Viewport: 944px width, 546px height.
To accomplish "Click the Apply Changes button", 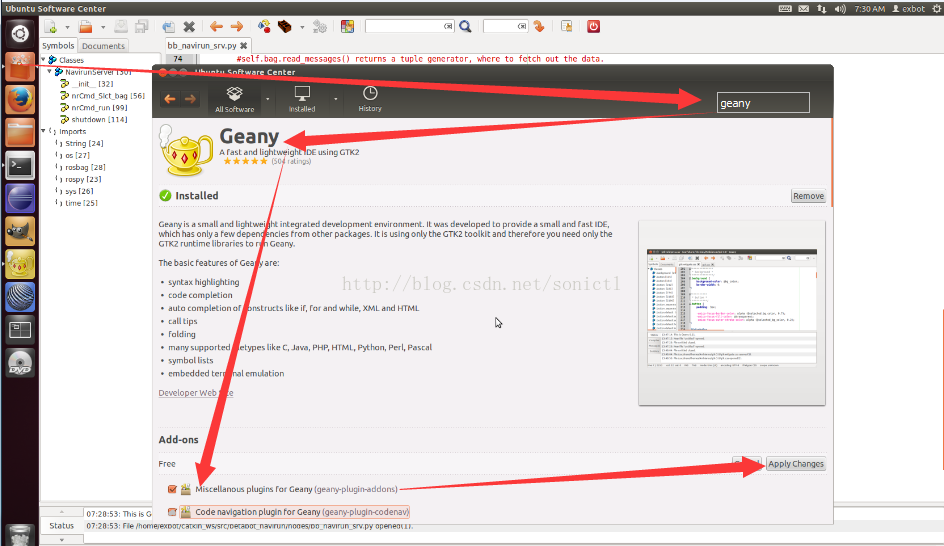I will click(795, 464).
